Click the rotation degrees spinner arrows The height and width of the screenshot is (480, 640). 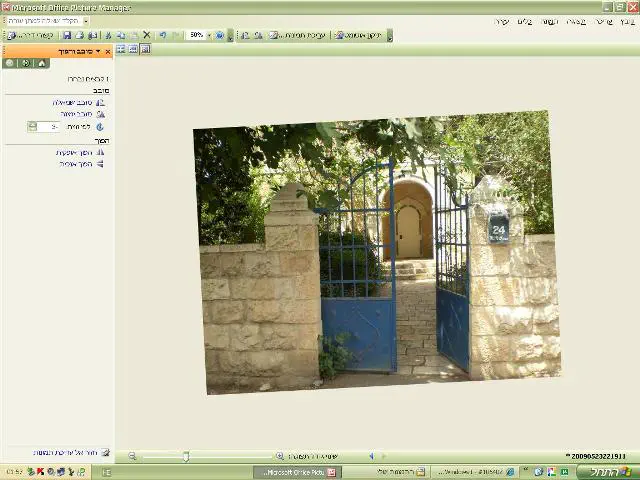(32, 127)
